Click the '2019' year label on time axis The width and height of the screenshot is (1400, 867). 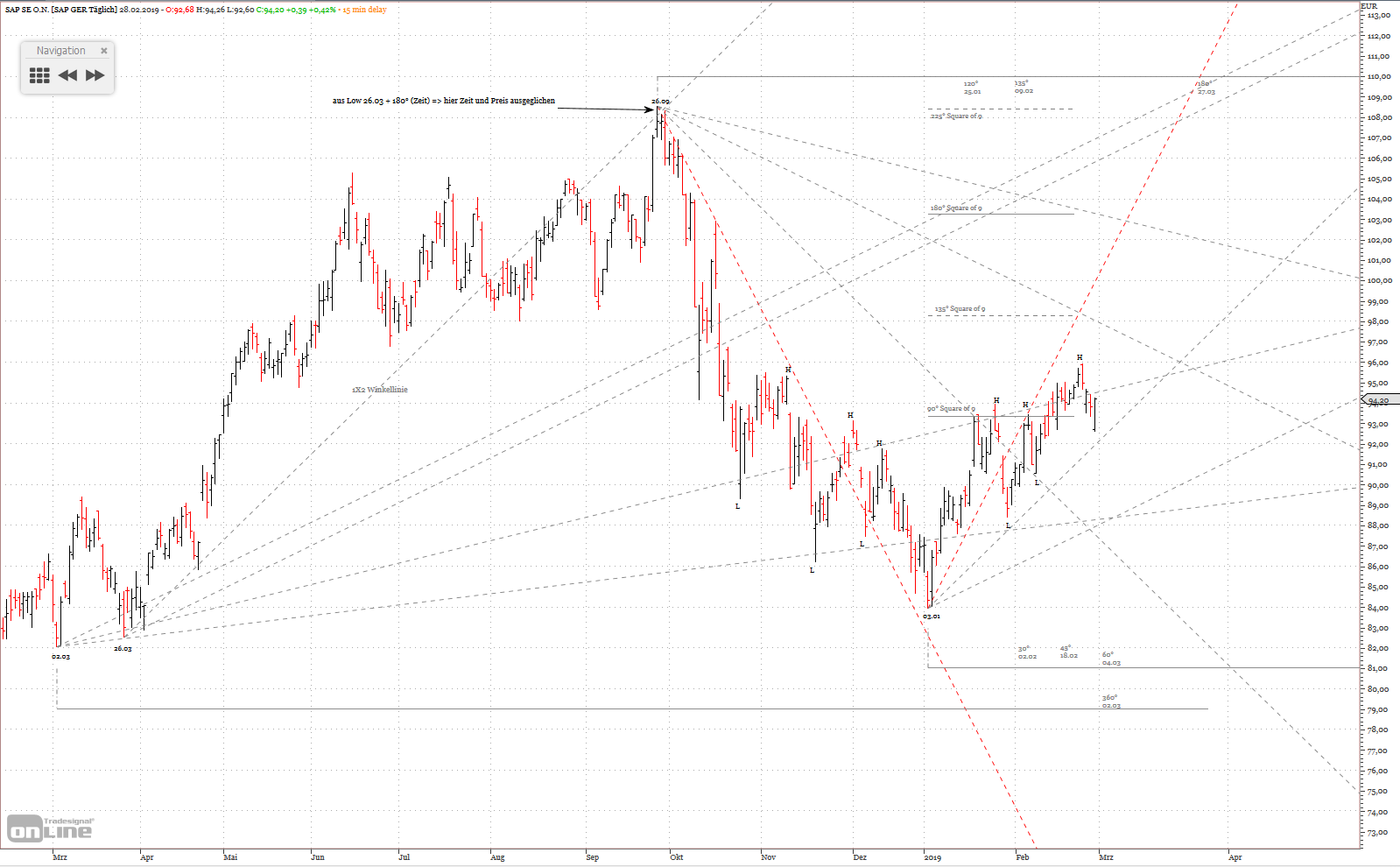(x=932, y=857)
